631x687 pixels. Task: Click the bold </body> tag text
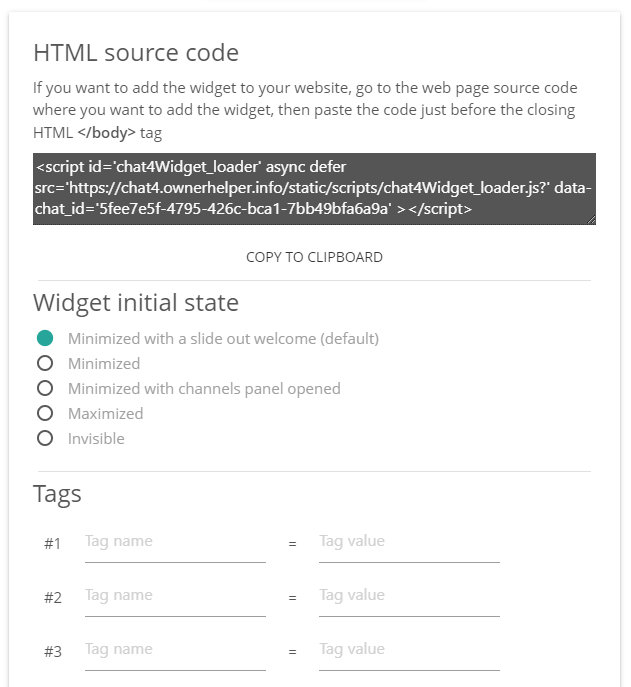[106, 132]
